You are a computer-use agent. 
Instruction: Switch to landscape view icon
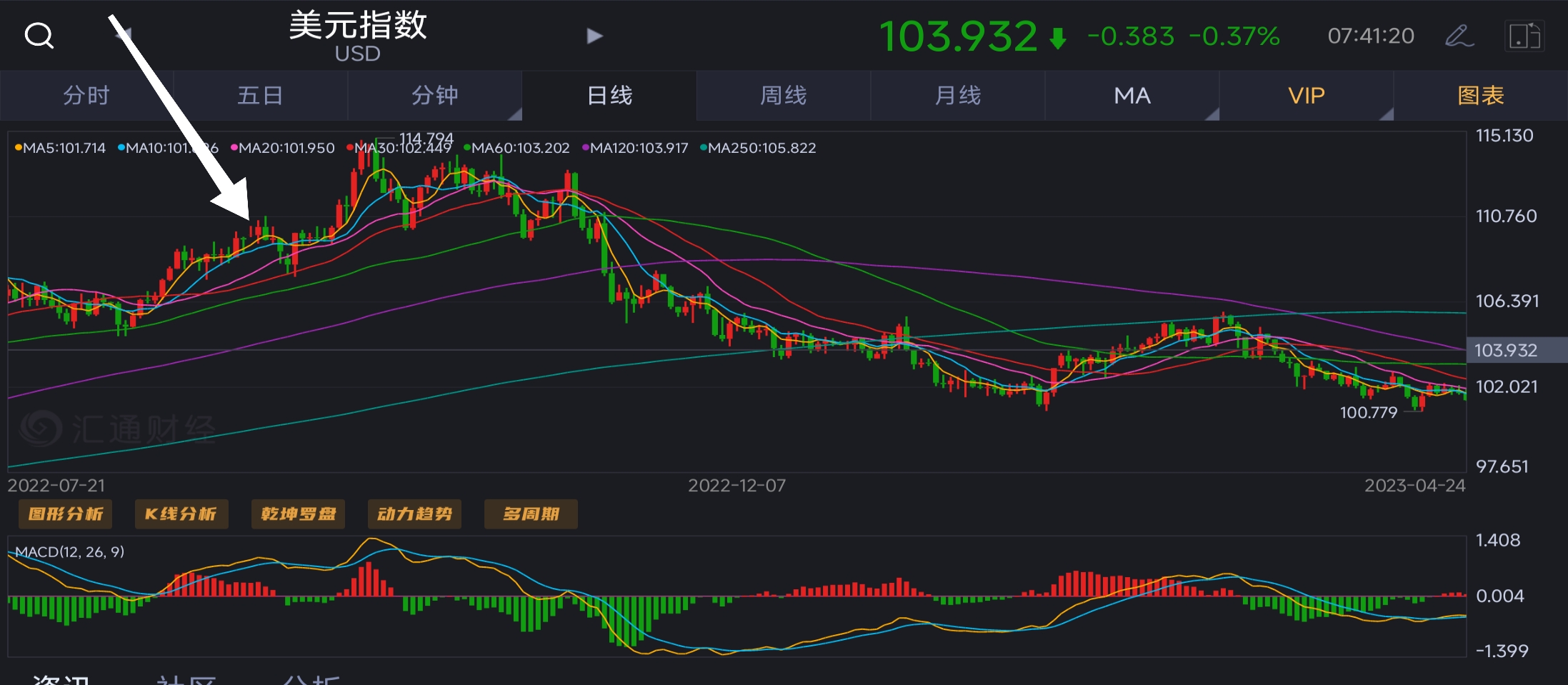coord(1524,36)
